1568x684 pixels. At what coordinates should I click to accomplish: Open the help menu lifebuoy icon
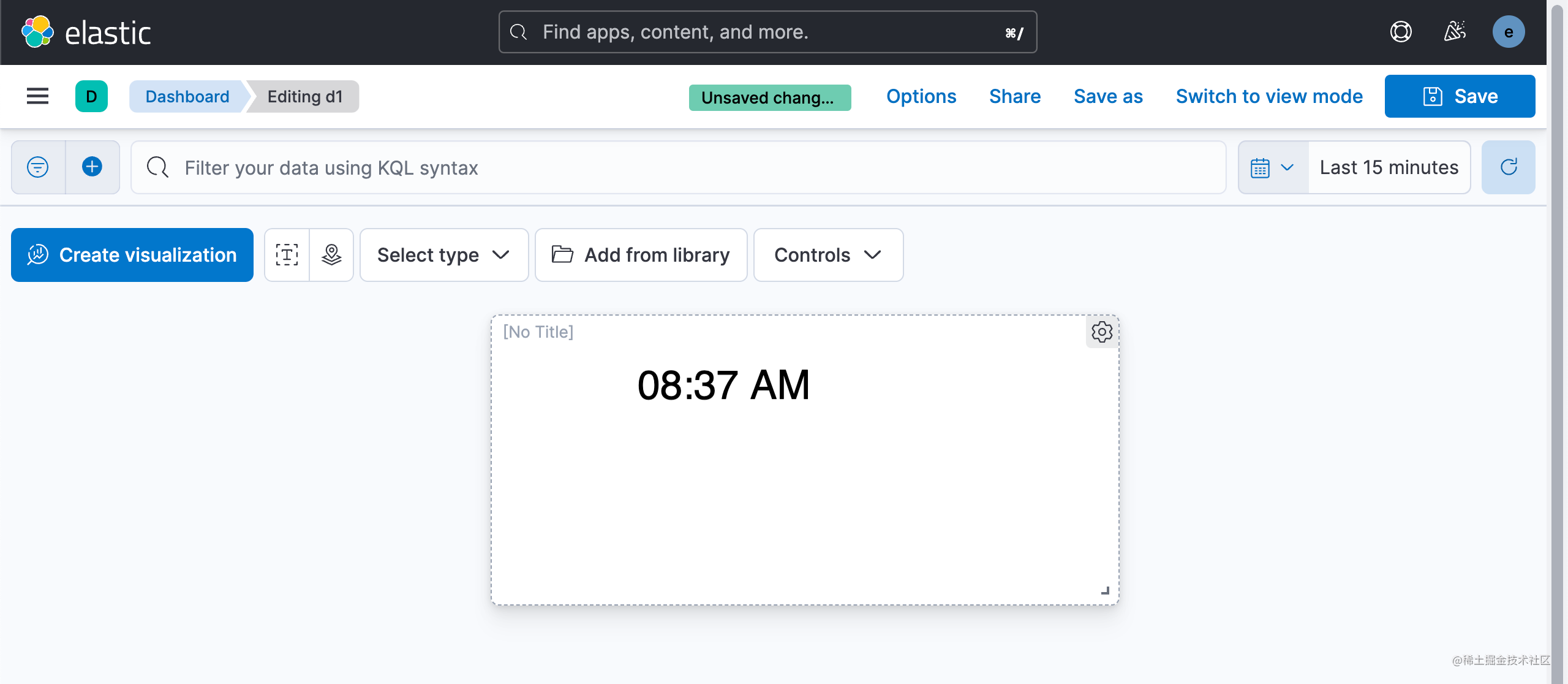point(1401,32)
